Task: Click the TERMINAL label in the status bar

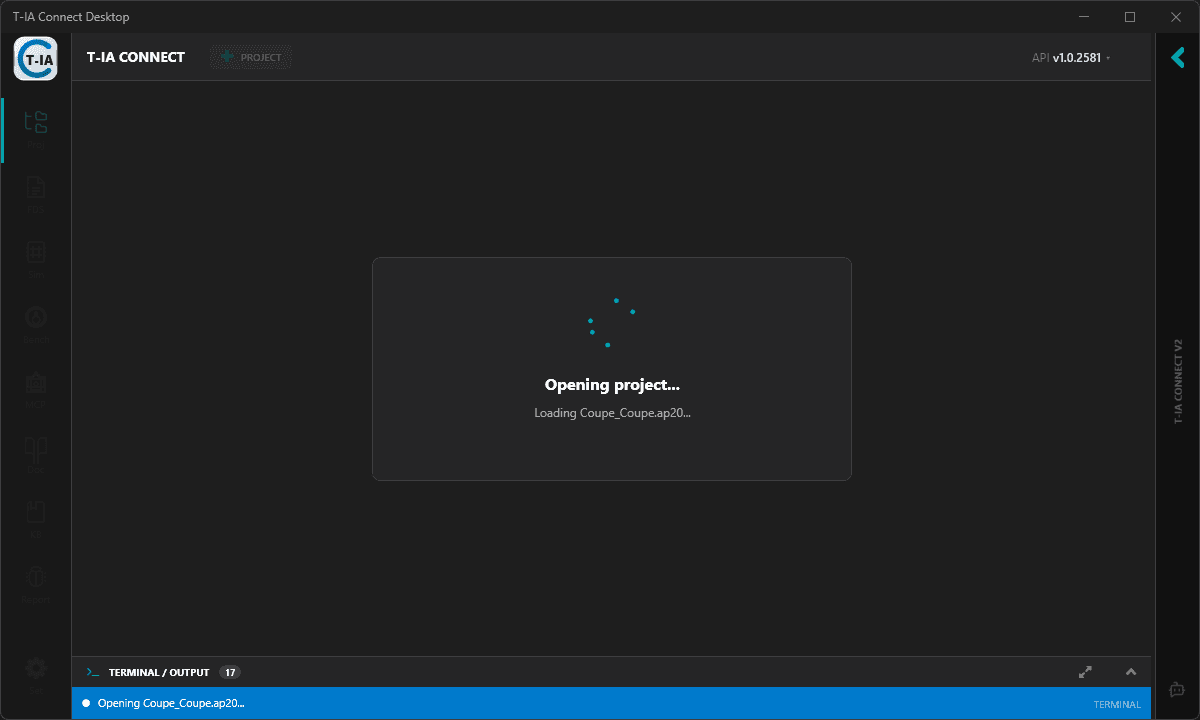Action: point(1116,704)
